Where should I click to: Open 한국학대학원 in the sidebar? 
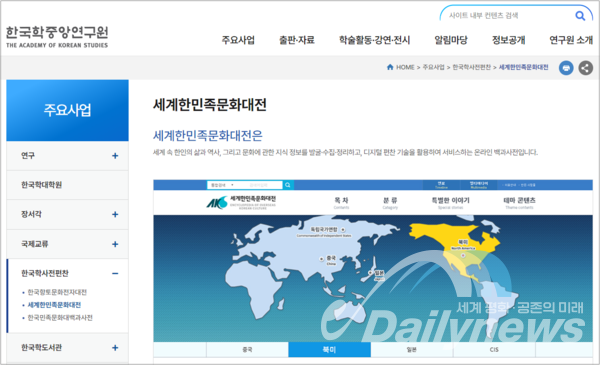pos(42,185)
